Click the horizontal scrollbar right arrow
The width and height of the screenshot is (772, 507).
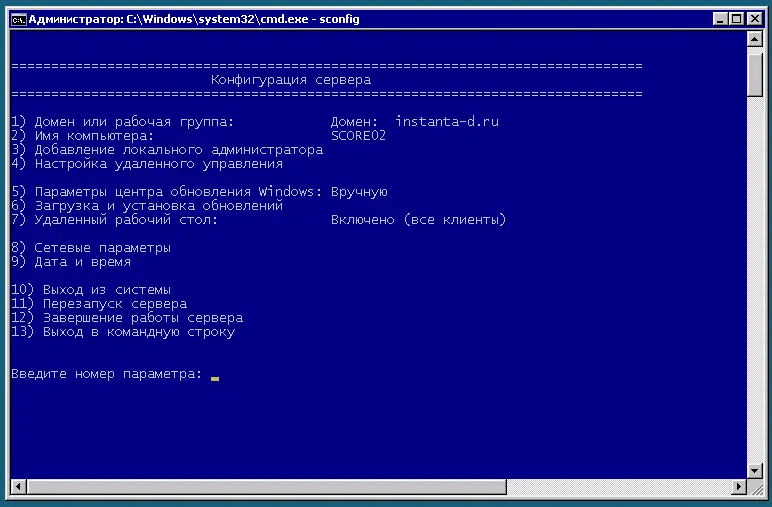(x=738, y=487)
